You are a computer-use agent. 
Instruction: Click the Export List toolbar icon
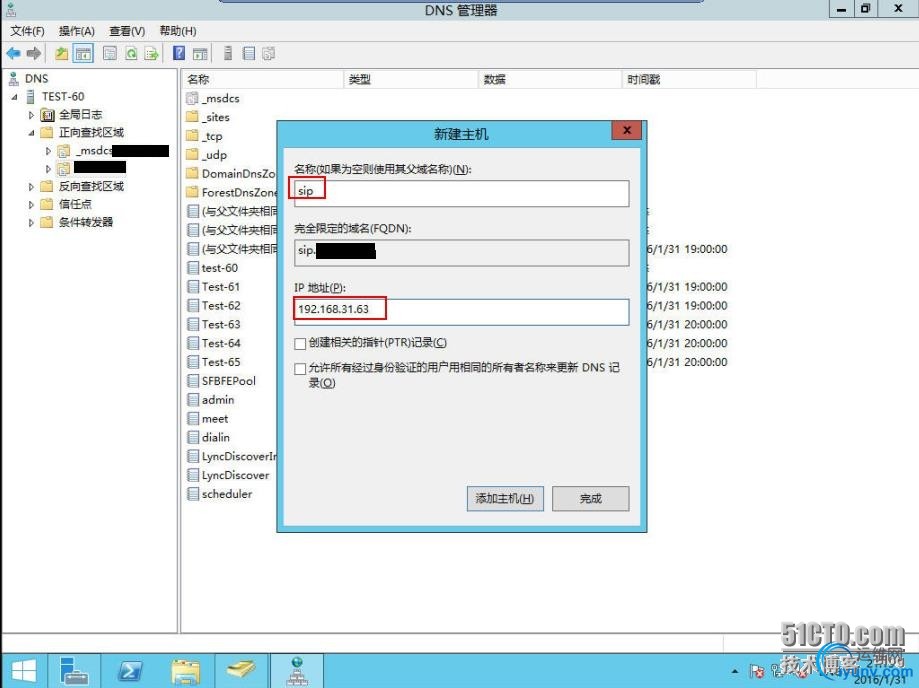click(152, 54)
